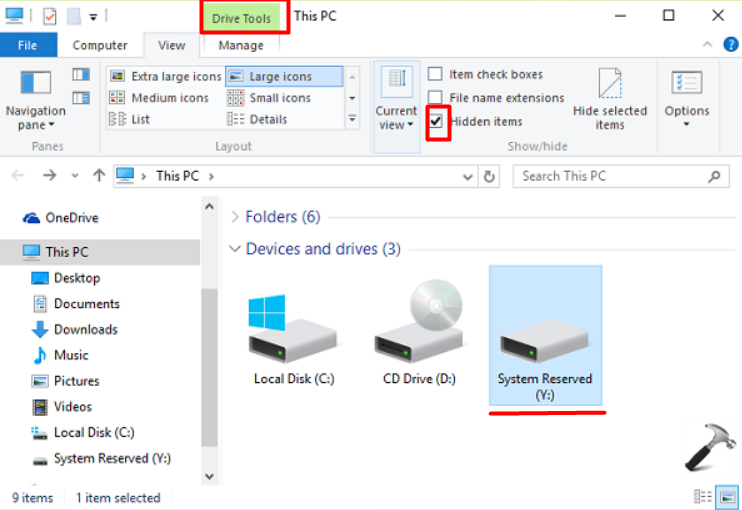The image size is (742, 510).
Task: Open System Reserved (Y:) in navigation pane
Action: 102,458
